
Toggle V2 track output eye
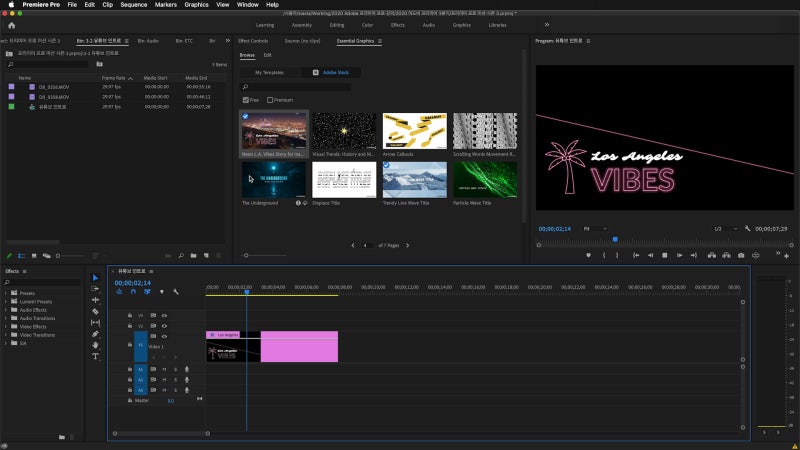coord(164,326)
